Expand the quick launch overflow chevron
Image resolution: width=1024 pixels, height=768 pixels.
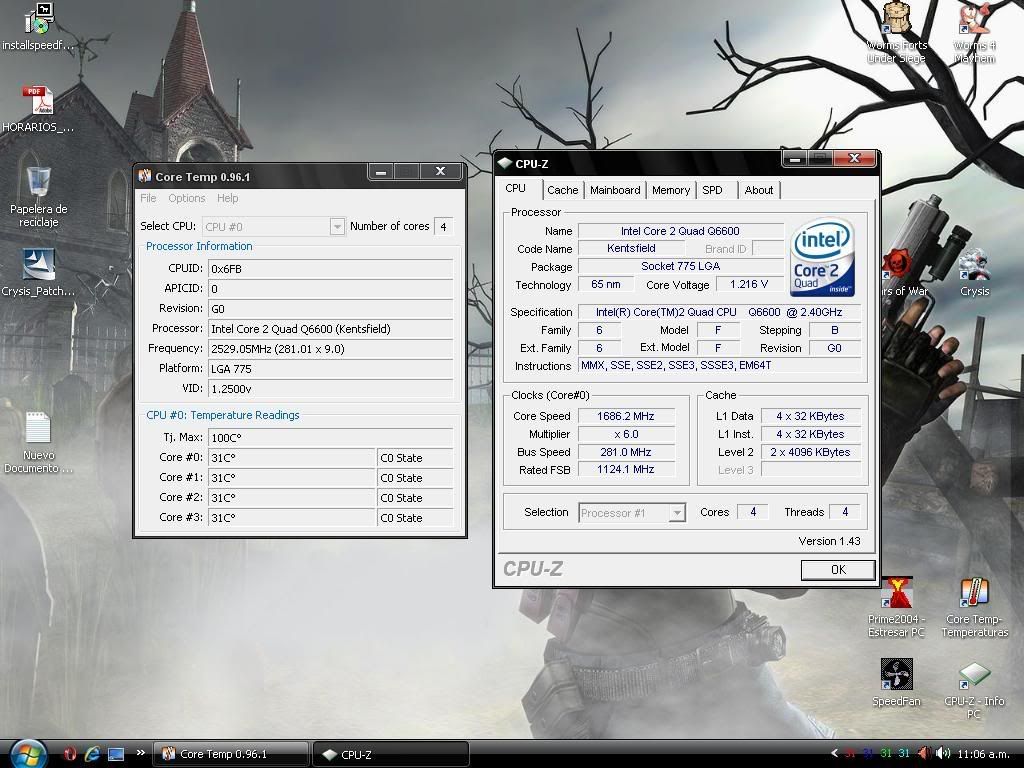(x=140, y=753)
